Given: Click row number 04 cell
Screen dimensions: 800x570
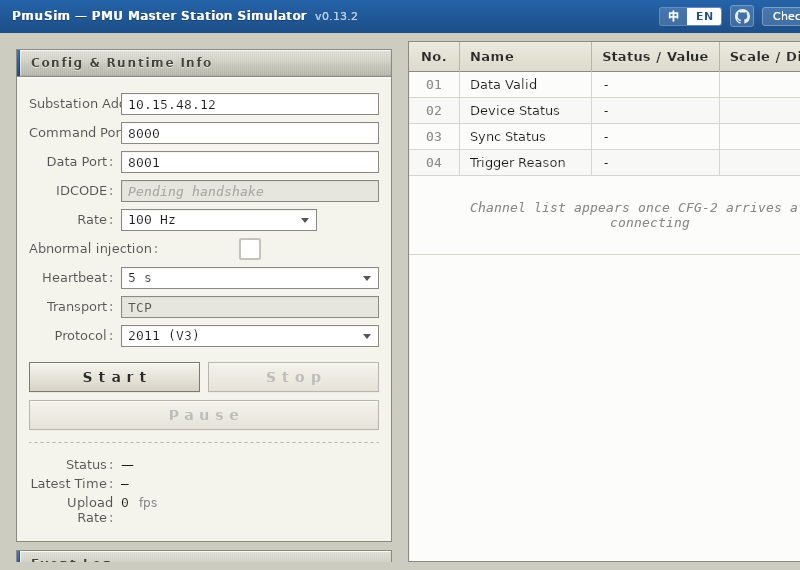Looking at the screenshot, I should coord(434,163).
